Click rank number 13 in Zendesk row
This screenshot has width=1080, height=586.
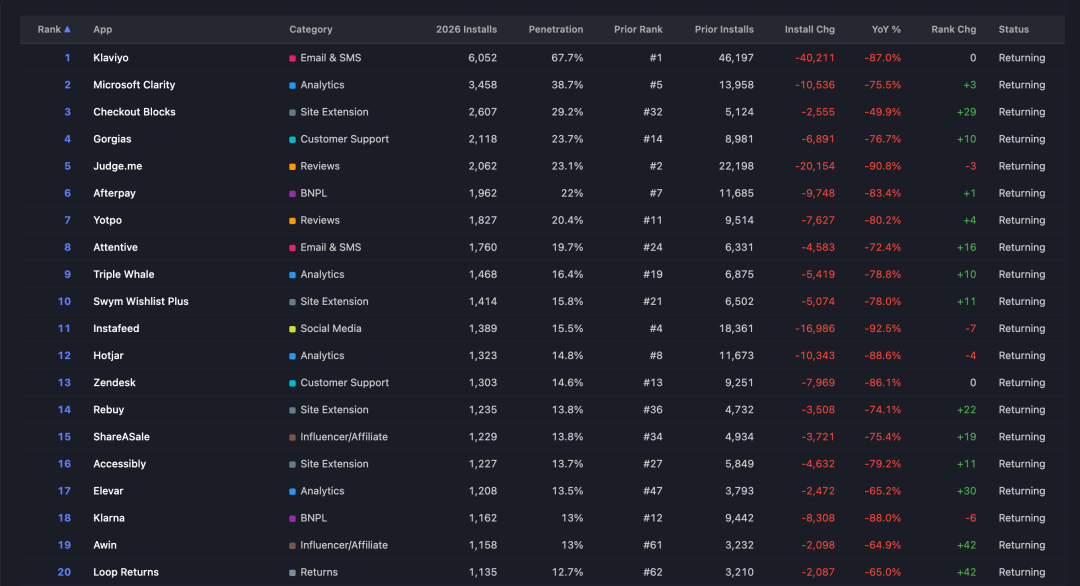pyautogui.click(x=64, y=382)
